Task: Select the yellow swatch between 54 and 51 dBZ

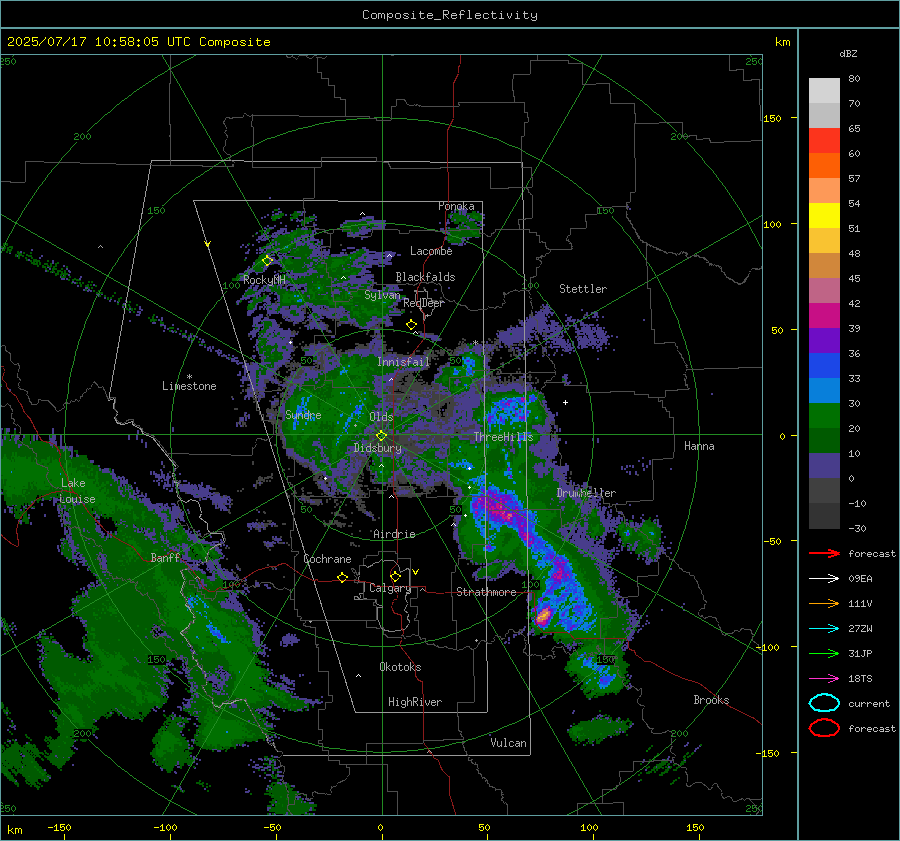Action: (x=824, y=216)
